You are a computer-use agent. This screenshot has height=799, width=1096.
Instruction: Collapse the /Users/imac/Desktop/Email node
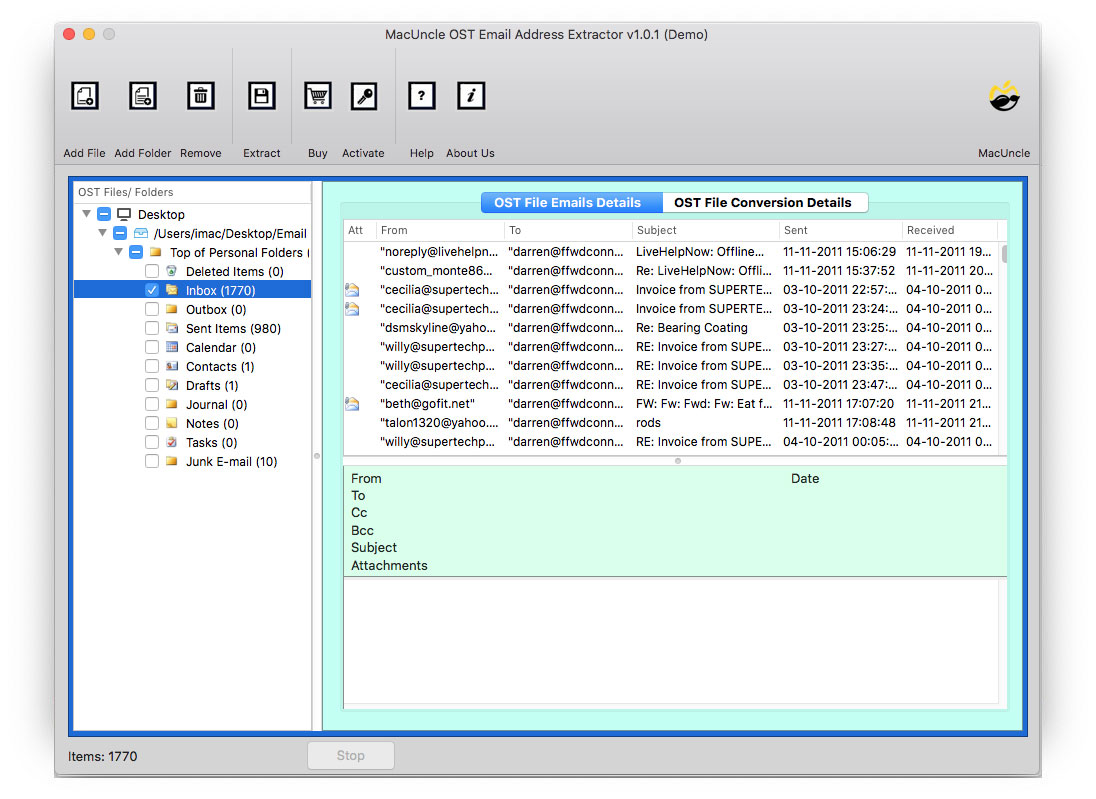coord(103,233)
